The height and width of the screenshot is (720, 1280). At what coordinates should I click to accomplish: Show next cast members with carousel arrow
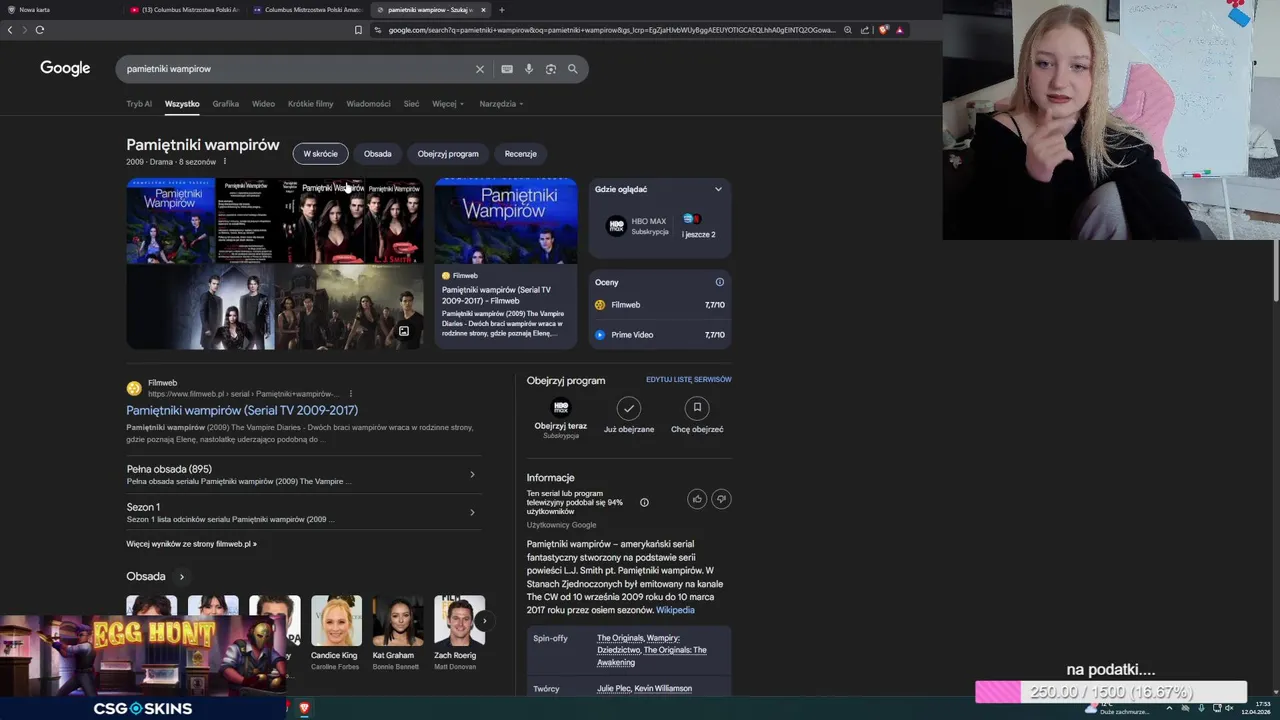pyautogui.click(x=484, y=621)
